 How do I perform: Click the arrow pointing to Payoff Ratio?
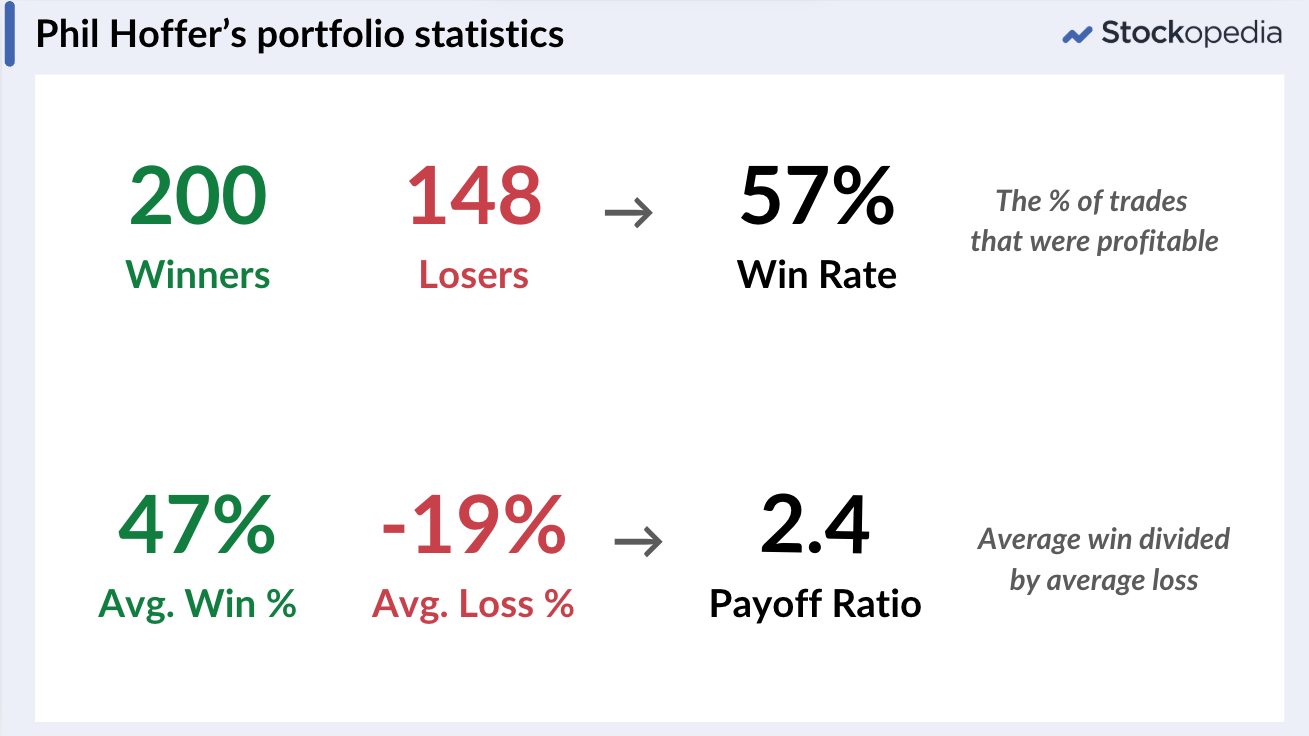pos(638,542)
